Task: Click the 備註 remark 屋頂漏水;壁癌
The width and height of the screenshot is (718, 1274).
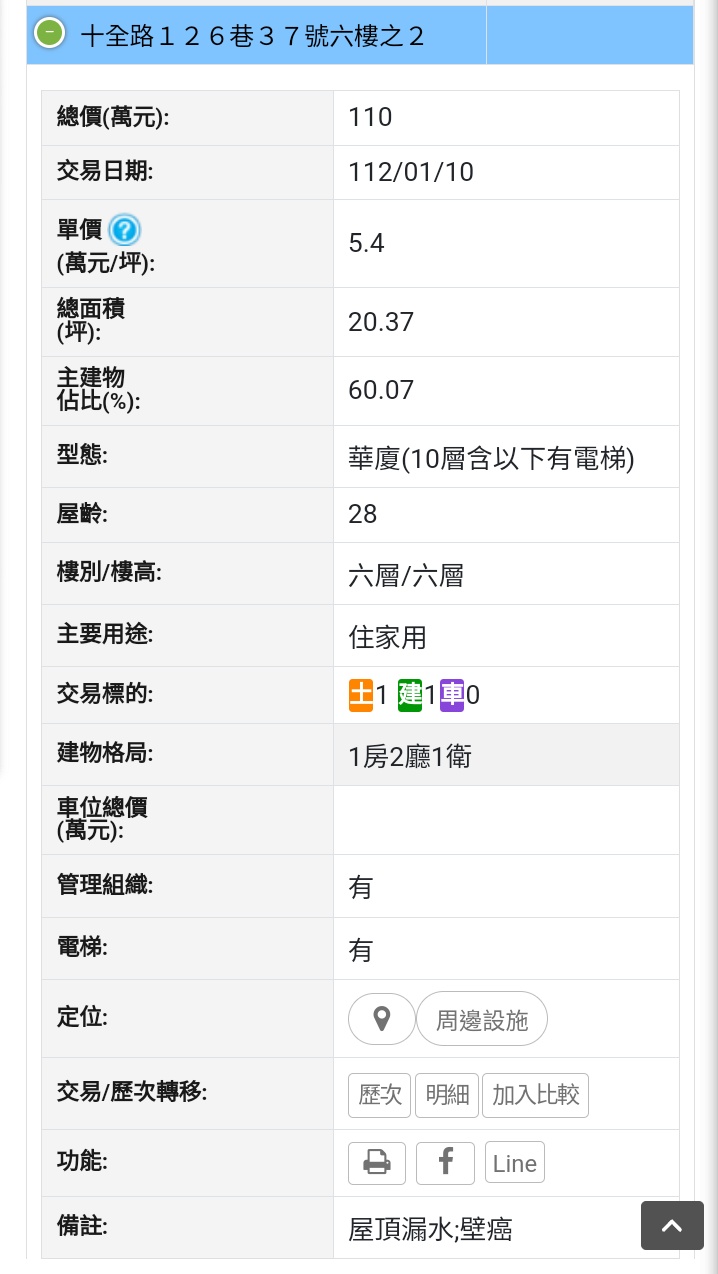Action: click(x=430, y=1229)
